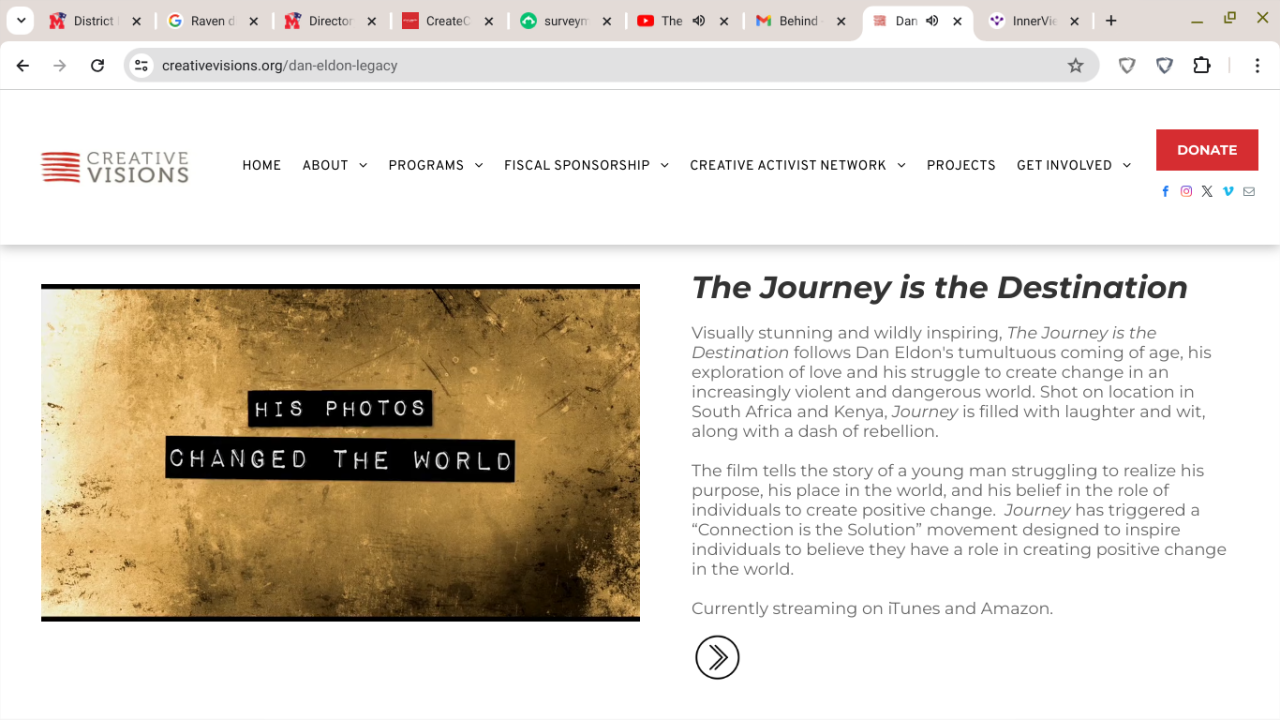This screenshot has height=720, width=1280.
Task: Expand the ABOUT menu dropdown
Action: coord(335,165)
